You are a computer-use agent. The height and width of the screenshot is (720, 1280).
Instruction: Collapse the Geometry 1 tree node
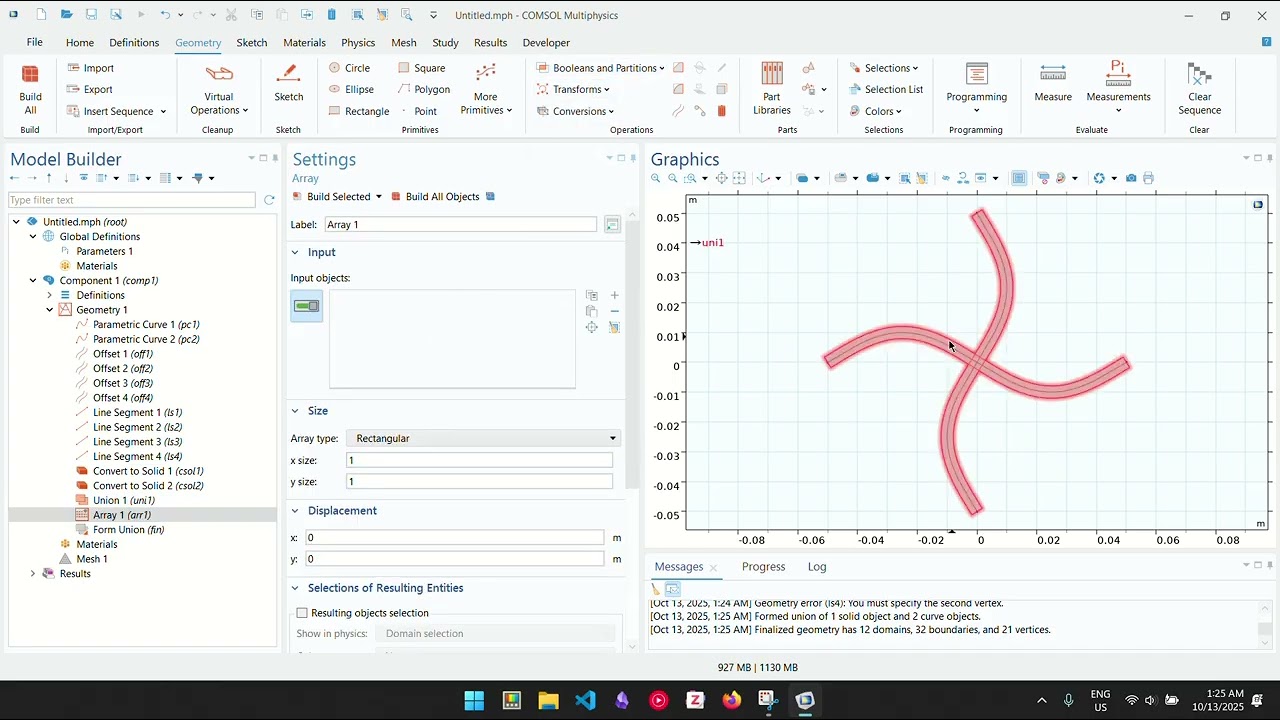coord(50,310)
